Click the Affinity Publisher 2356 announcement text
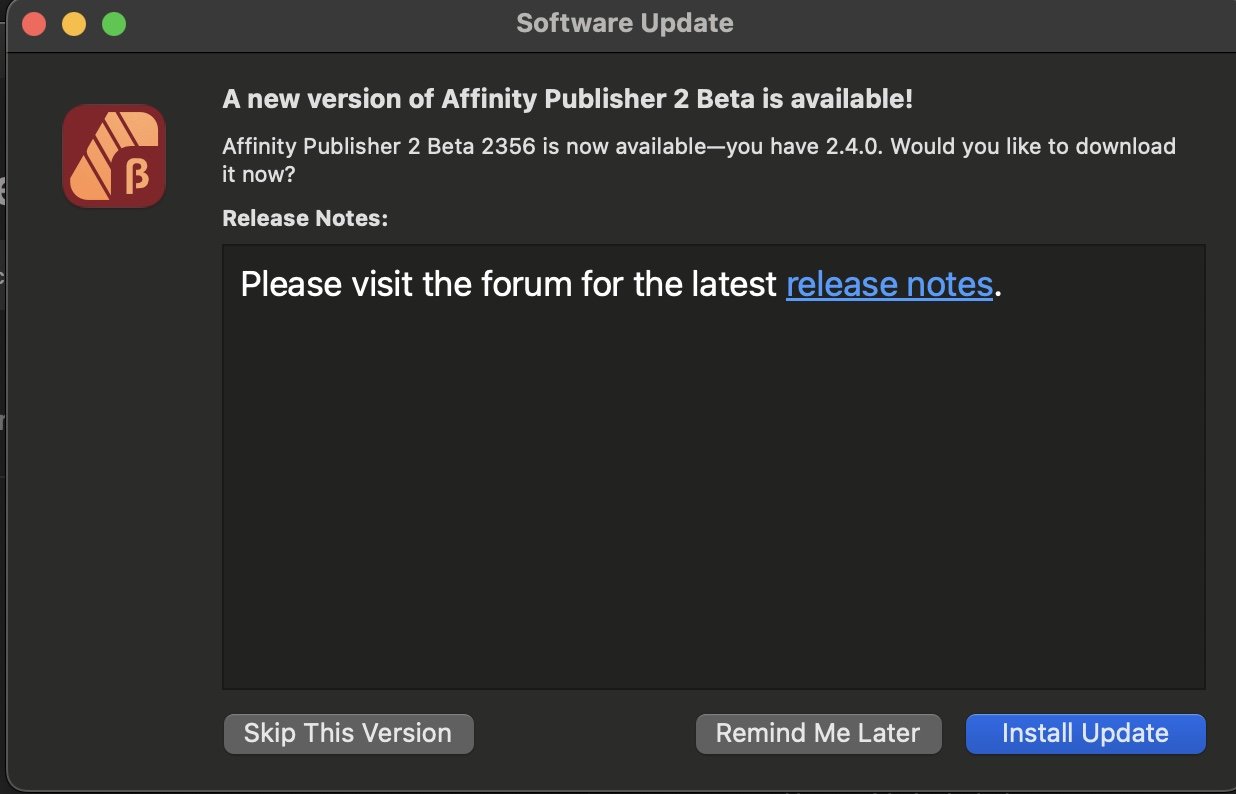This screenshot has width=1236, height=794. 698,146
